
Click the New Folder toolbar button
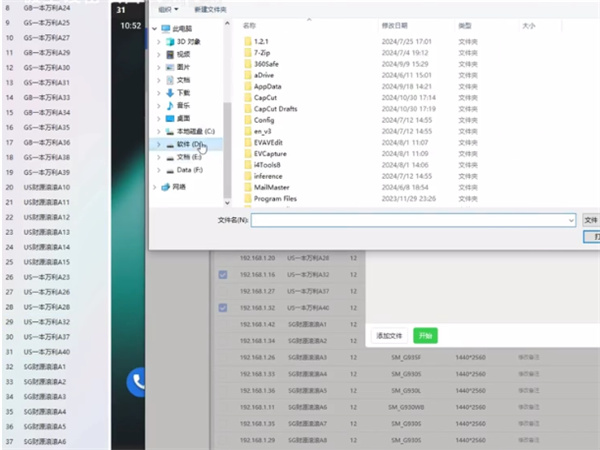point(210,9)
